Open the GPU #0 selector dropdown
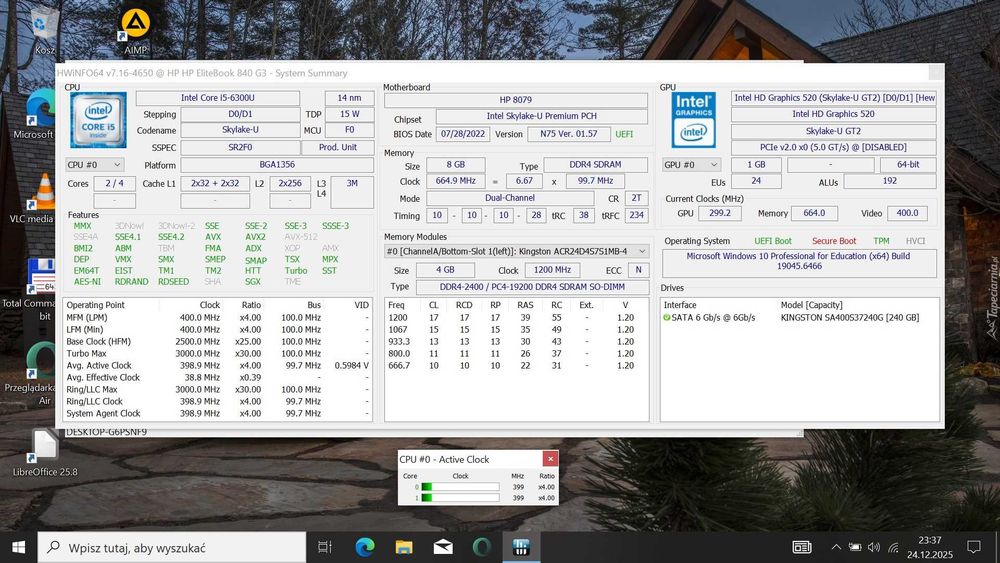The image size is (1000, 563). [x=691, y=165]
